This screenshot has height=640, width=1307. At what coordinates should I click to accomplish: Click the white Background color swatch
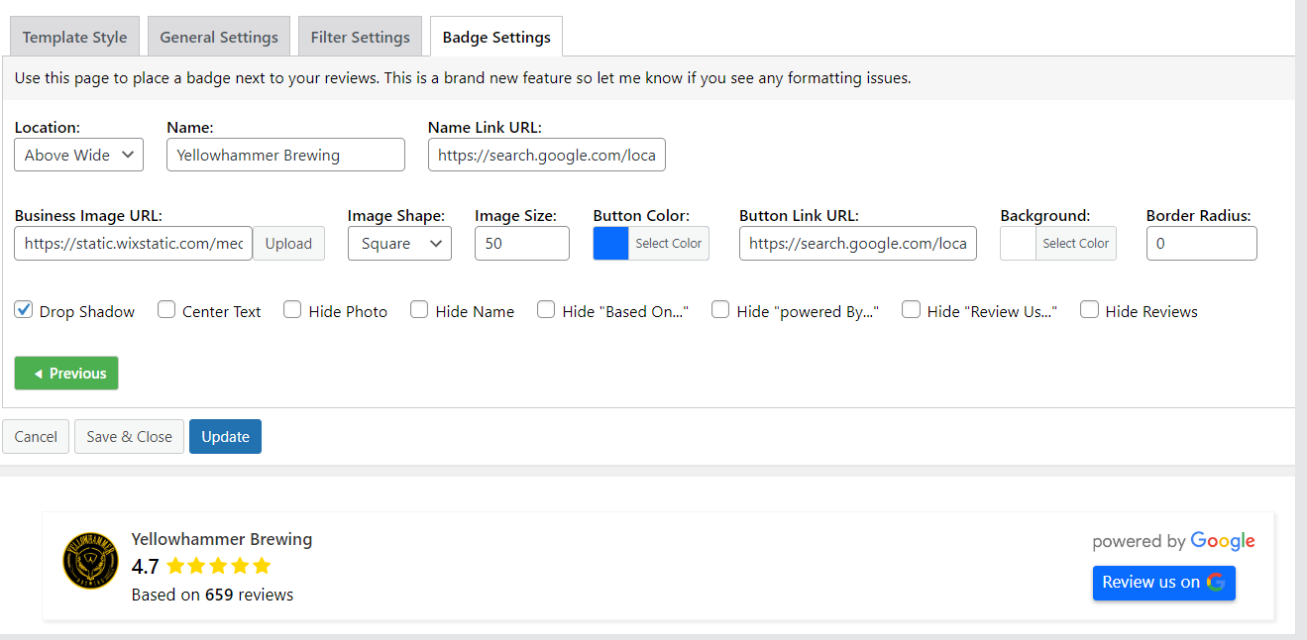1018,243
